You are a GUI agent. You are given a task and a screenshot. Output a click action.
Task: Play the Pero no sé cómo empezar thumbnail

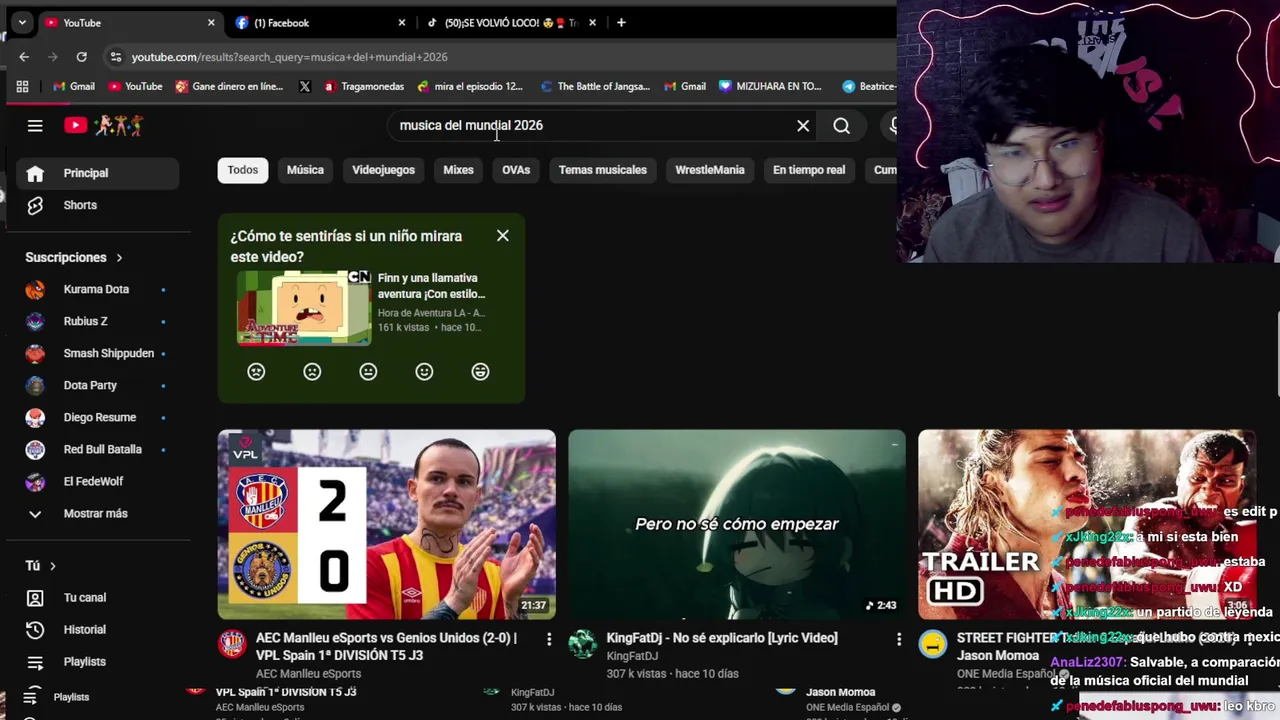click(737, 524)
